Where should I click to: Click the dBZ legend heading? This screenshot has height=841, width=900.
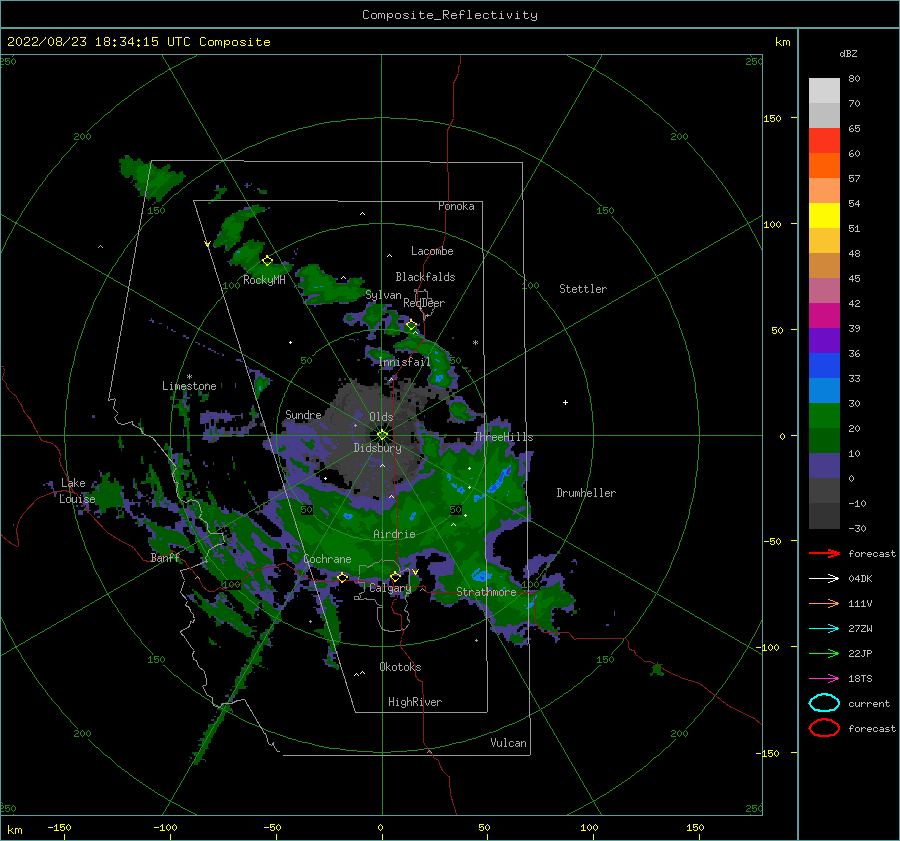[848, 53]
